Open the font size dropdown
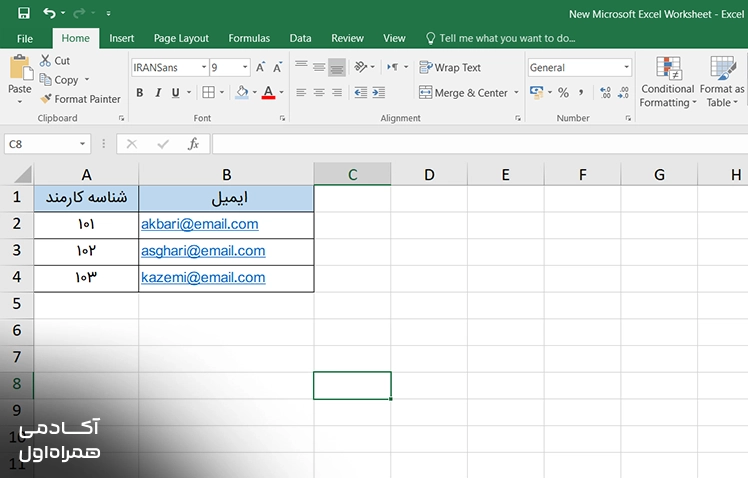The height and width of the screenshot is (478, 748). [245, 67]
